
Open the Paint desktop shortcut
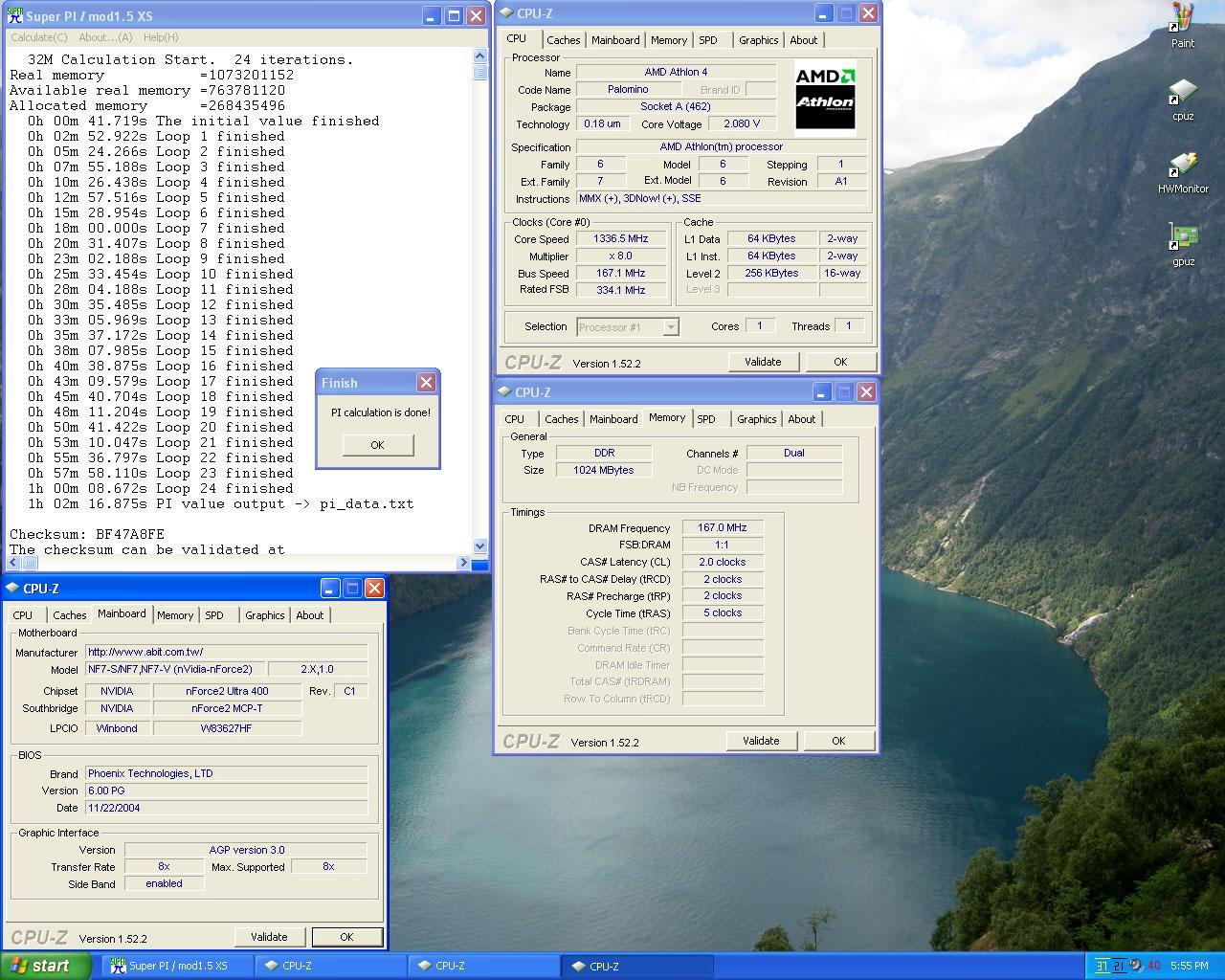(x=1183, y=26)
